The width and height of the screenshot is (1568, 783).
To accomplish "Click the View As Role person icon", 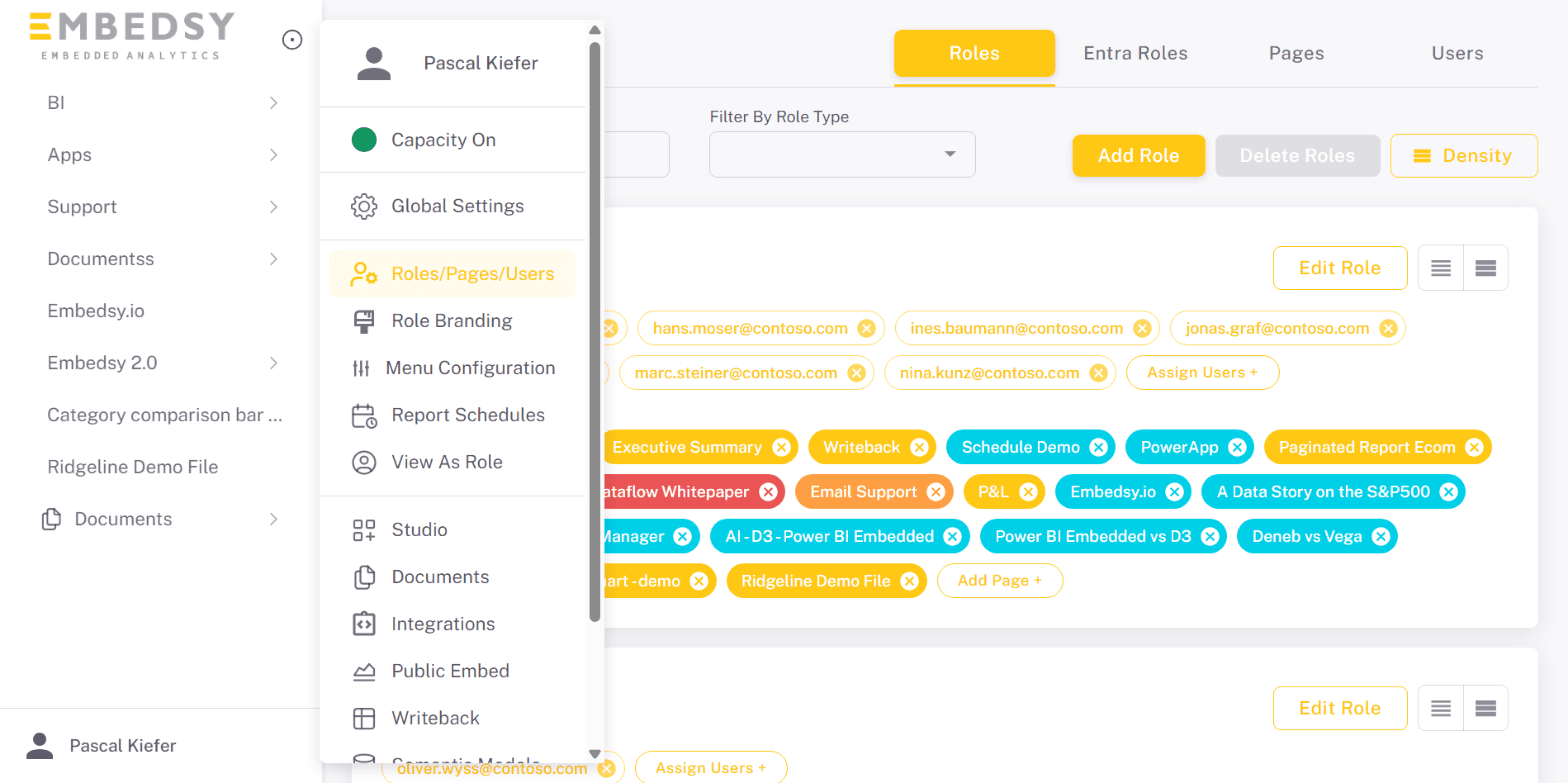I will coord(364,462).
